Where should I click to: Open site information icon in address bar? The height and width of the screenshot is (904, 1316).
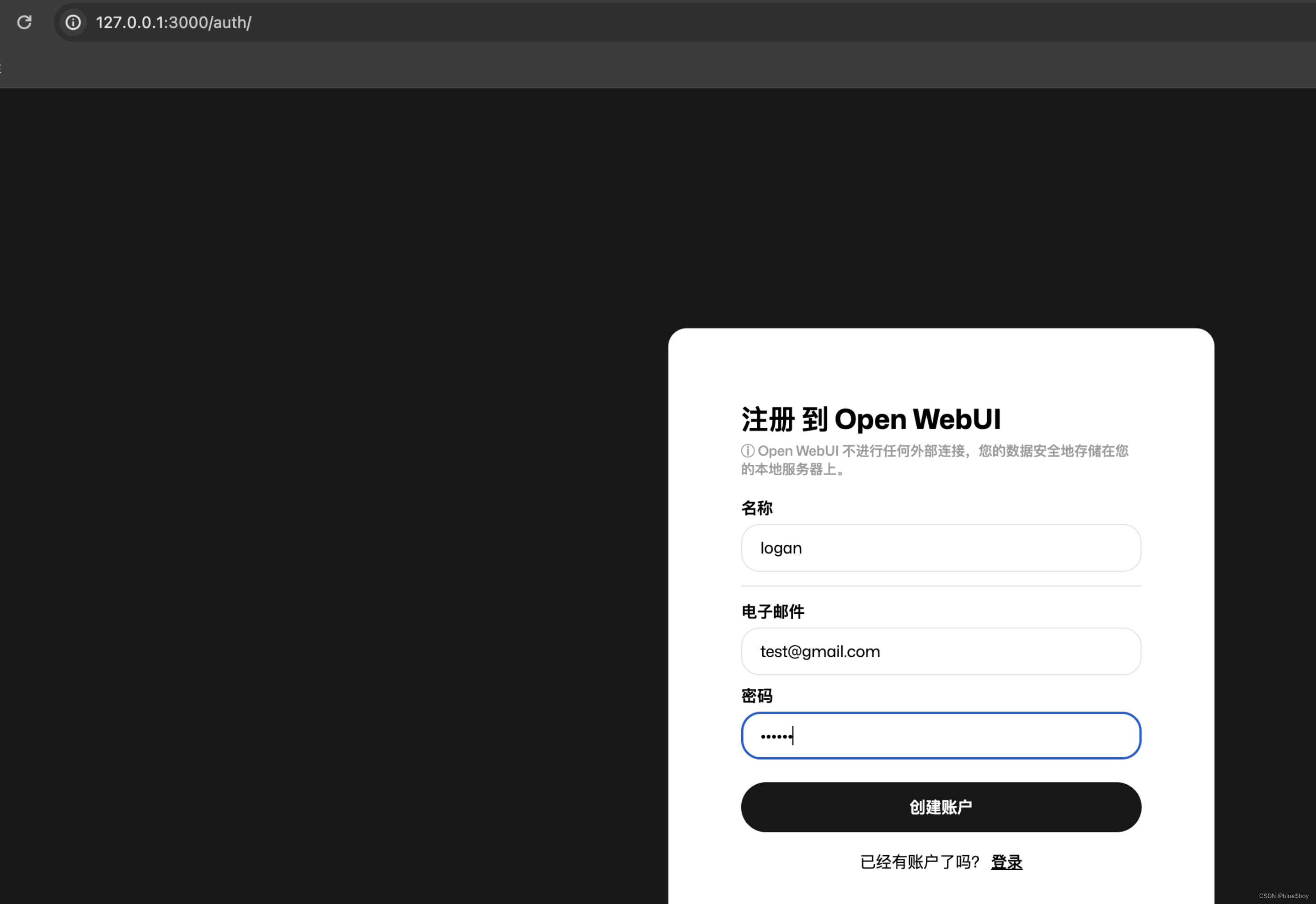coord(73,22)
